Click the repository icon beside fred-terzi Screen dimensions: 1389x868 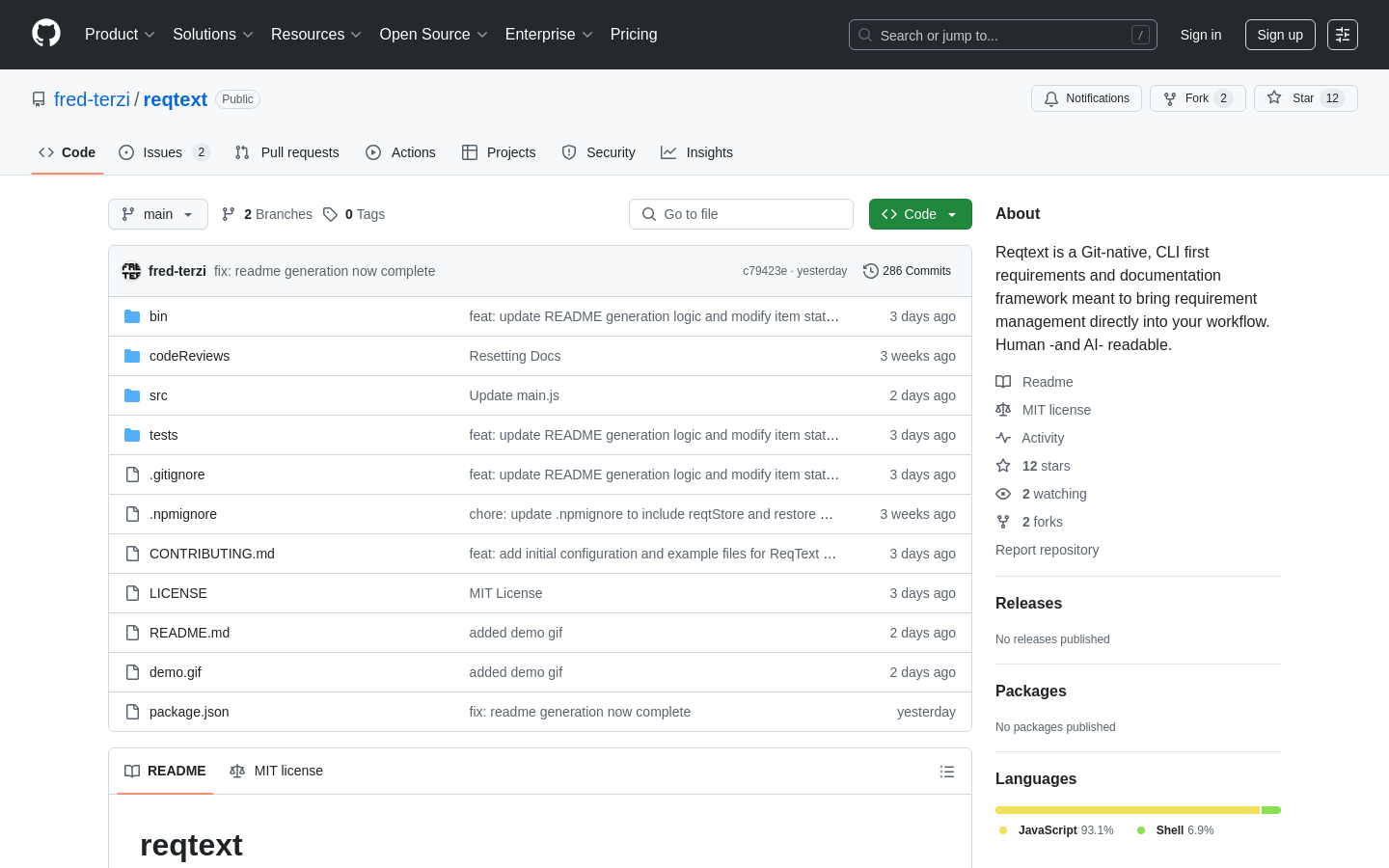39,99
